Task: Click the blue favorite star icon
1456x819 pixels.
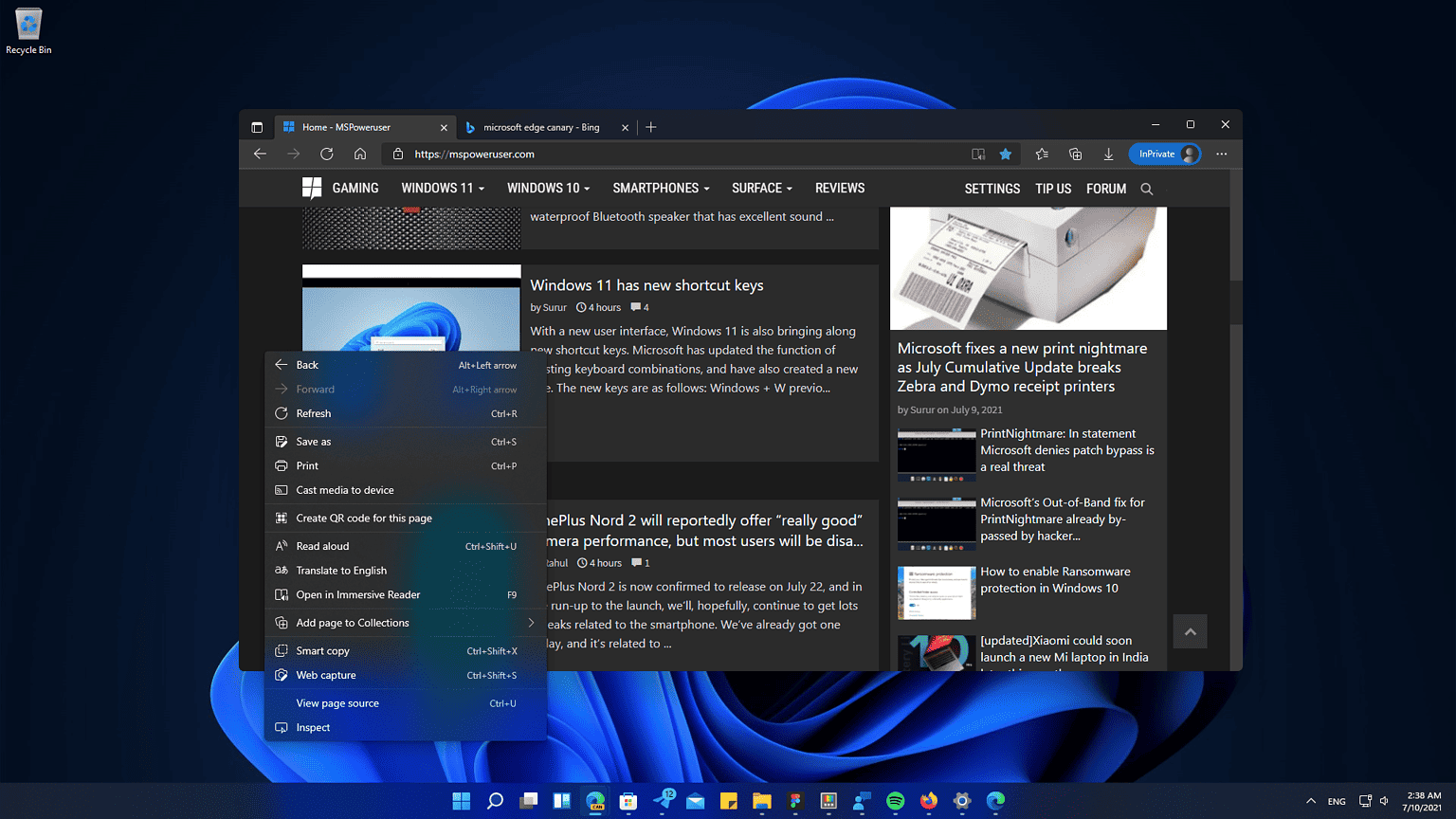Action: [1006, 154]
